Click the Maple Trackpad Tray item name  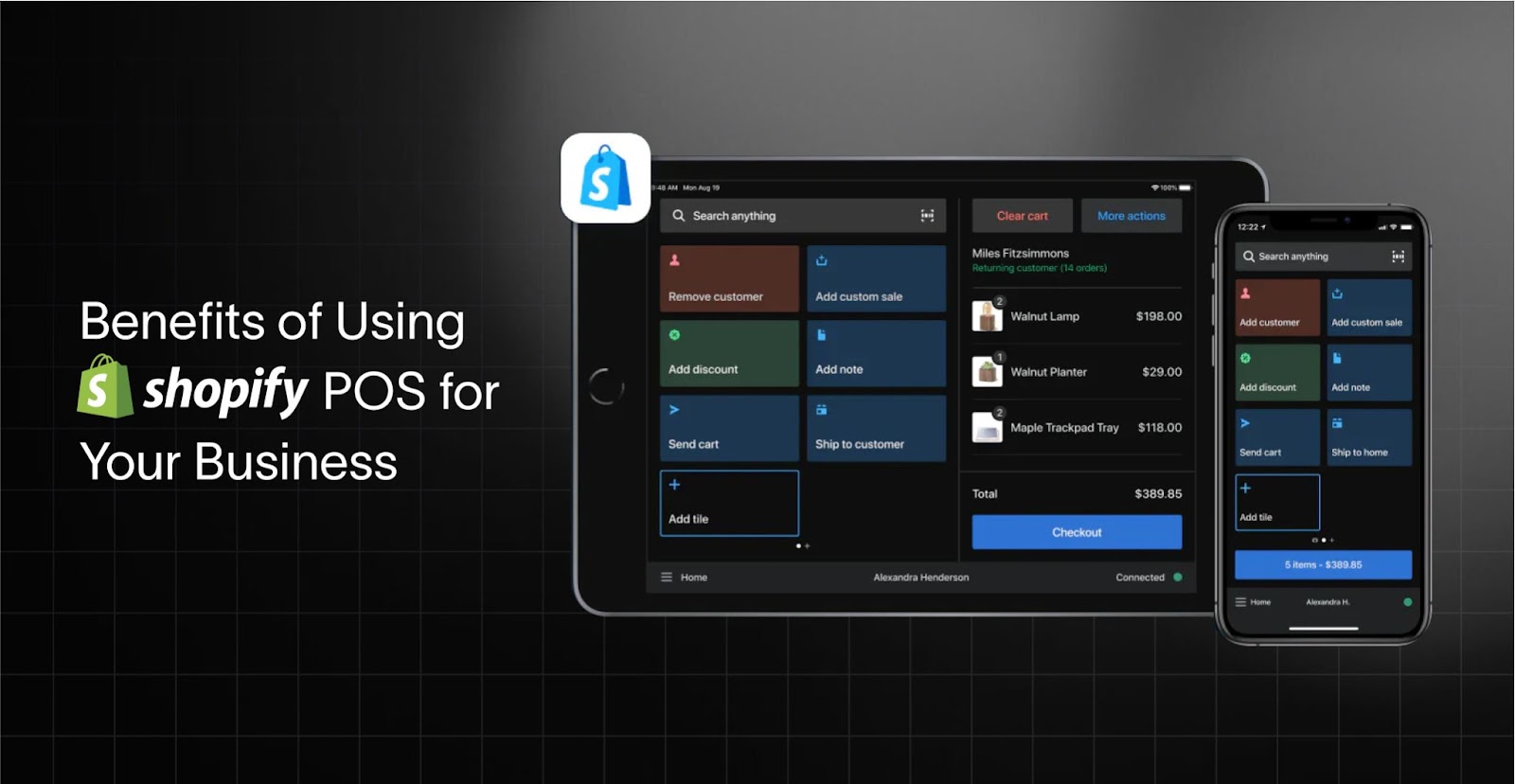point(1064,428)
